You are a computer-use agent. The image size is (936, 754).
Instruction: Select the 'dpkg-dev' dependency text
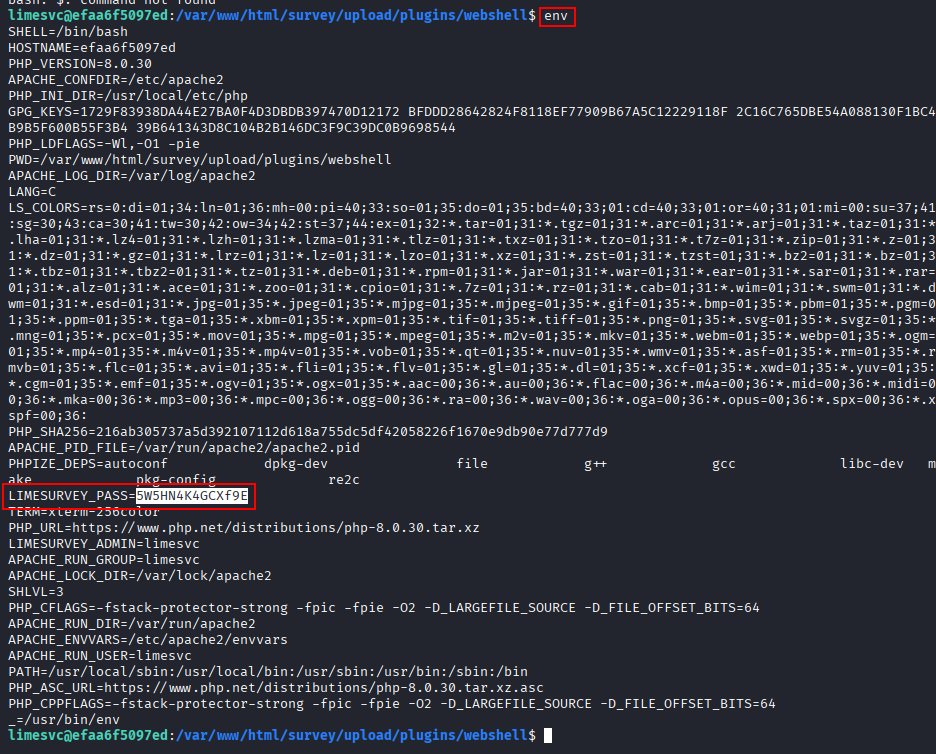pos(295,464)
